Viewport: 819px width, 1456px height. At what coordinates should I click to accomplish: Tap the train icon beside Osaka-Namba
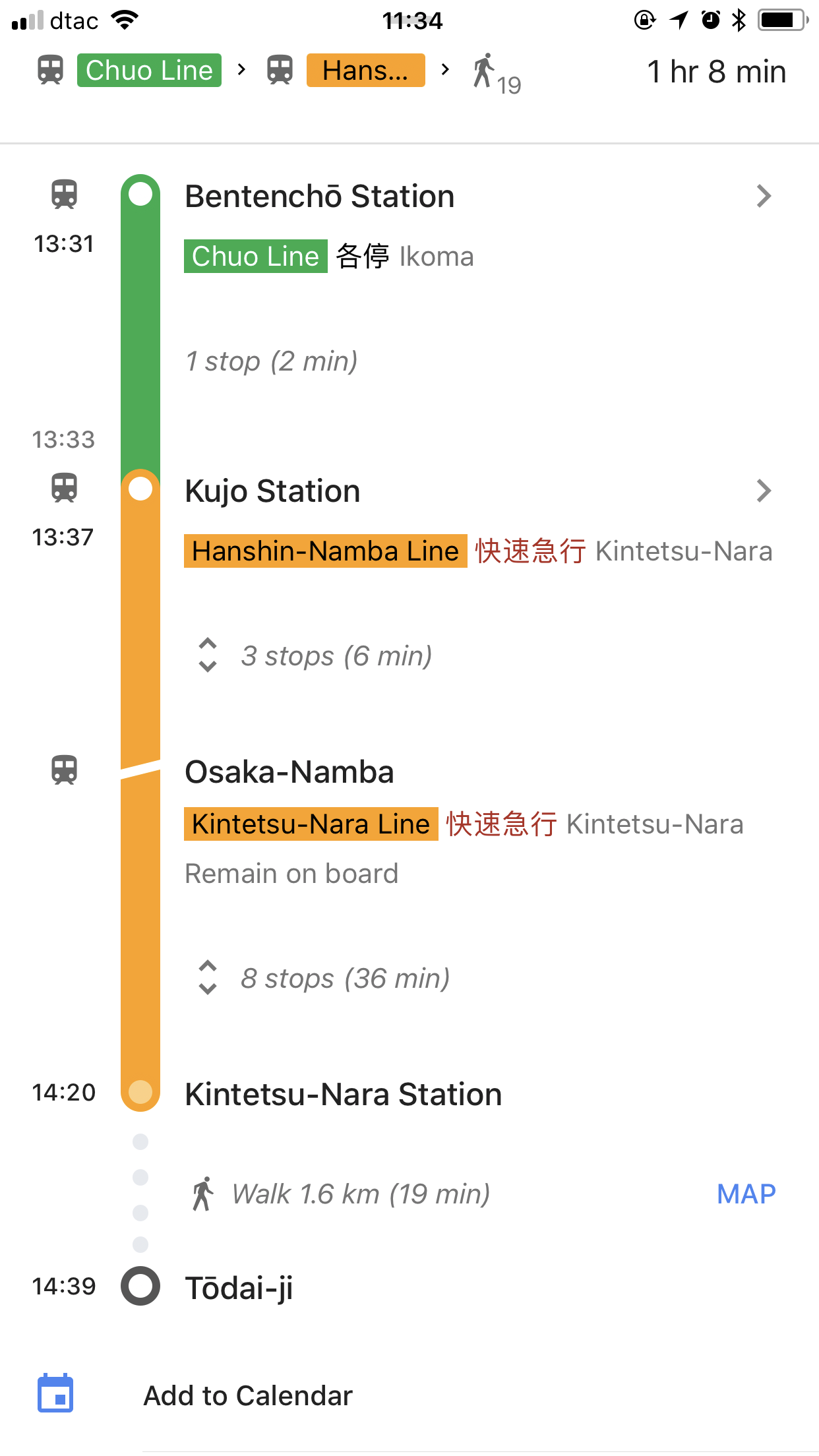pos(64,770)
